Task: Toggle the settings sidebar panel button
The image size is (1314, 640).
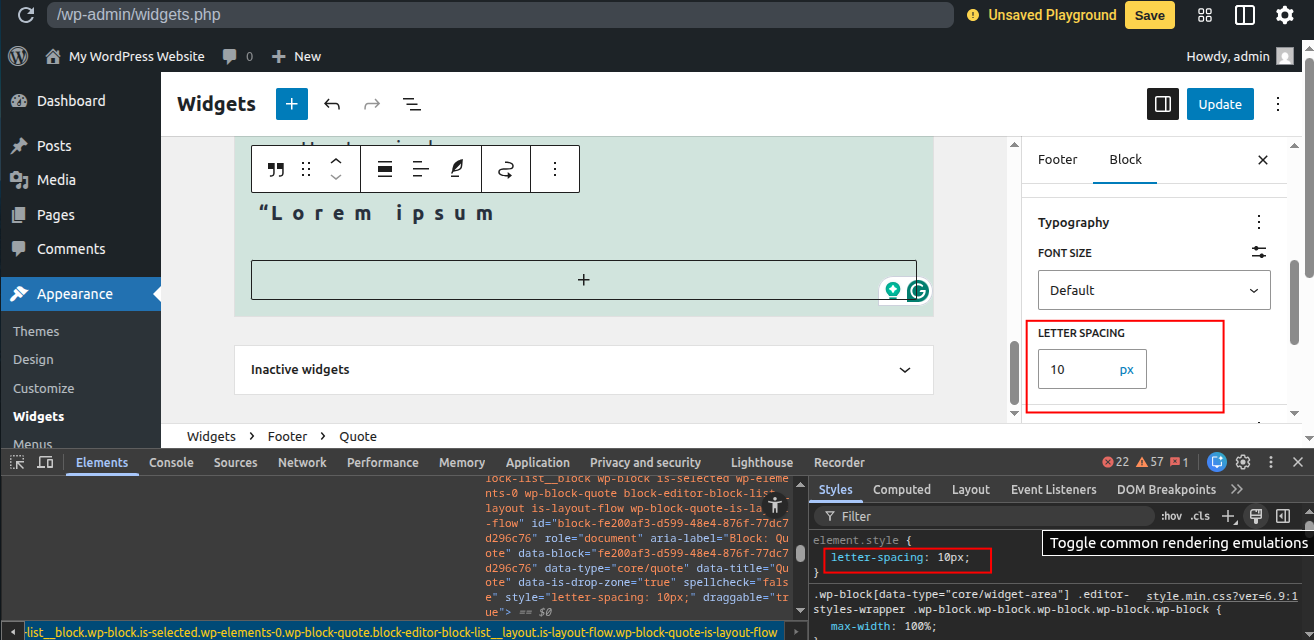Action: click(1162, 104)
